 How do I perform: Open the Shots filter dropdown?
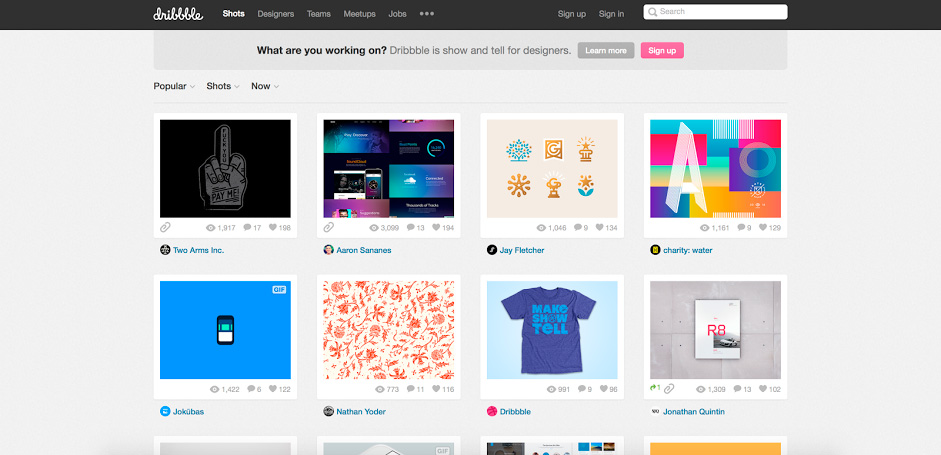coord(223,86)
